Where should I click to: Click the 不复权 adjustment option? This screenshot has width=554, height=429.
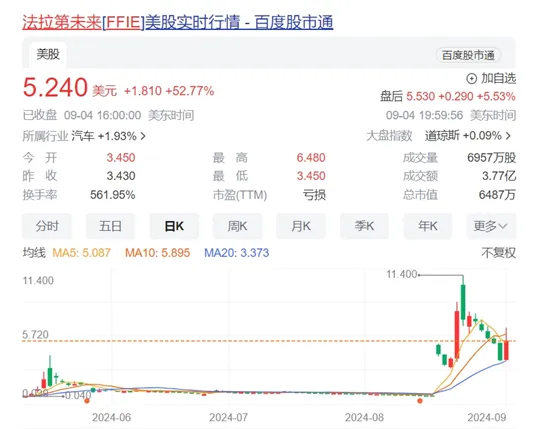[499, 253]
